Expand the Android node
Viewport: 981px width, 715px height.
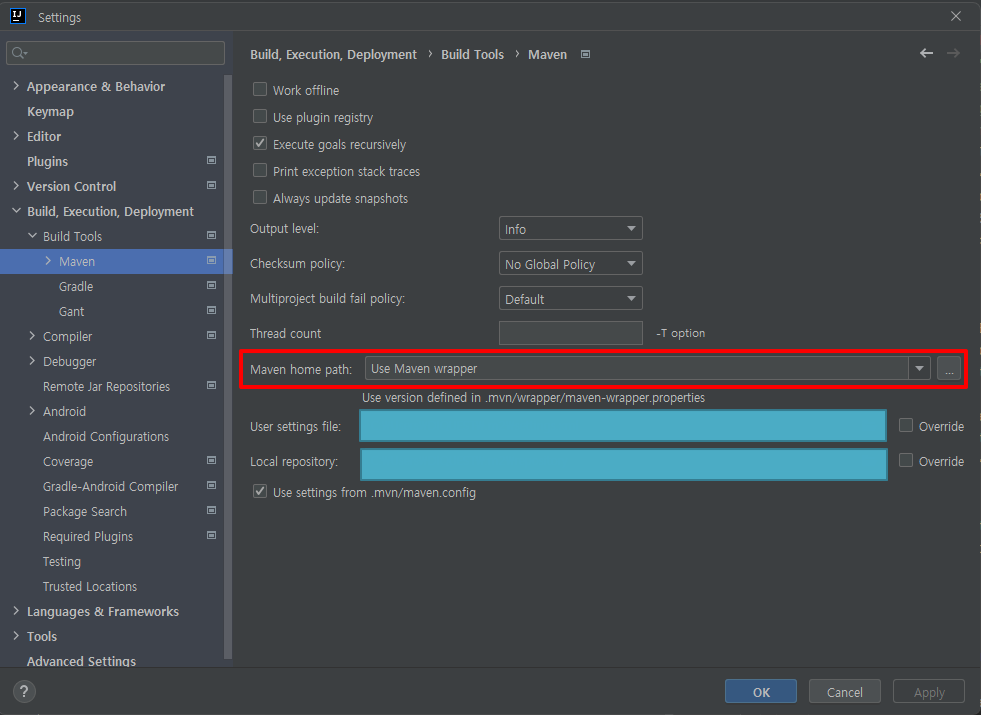point(32,411)
